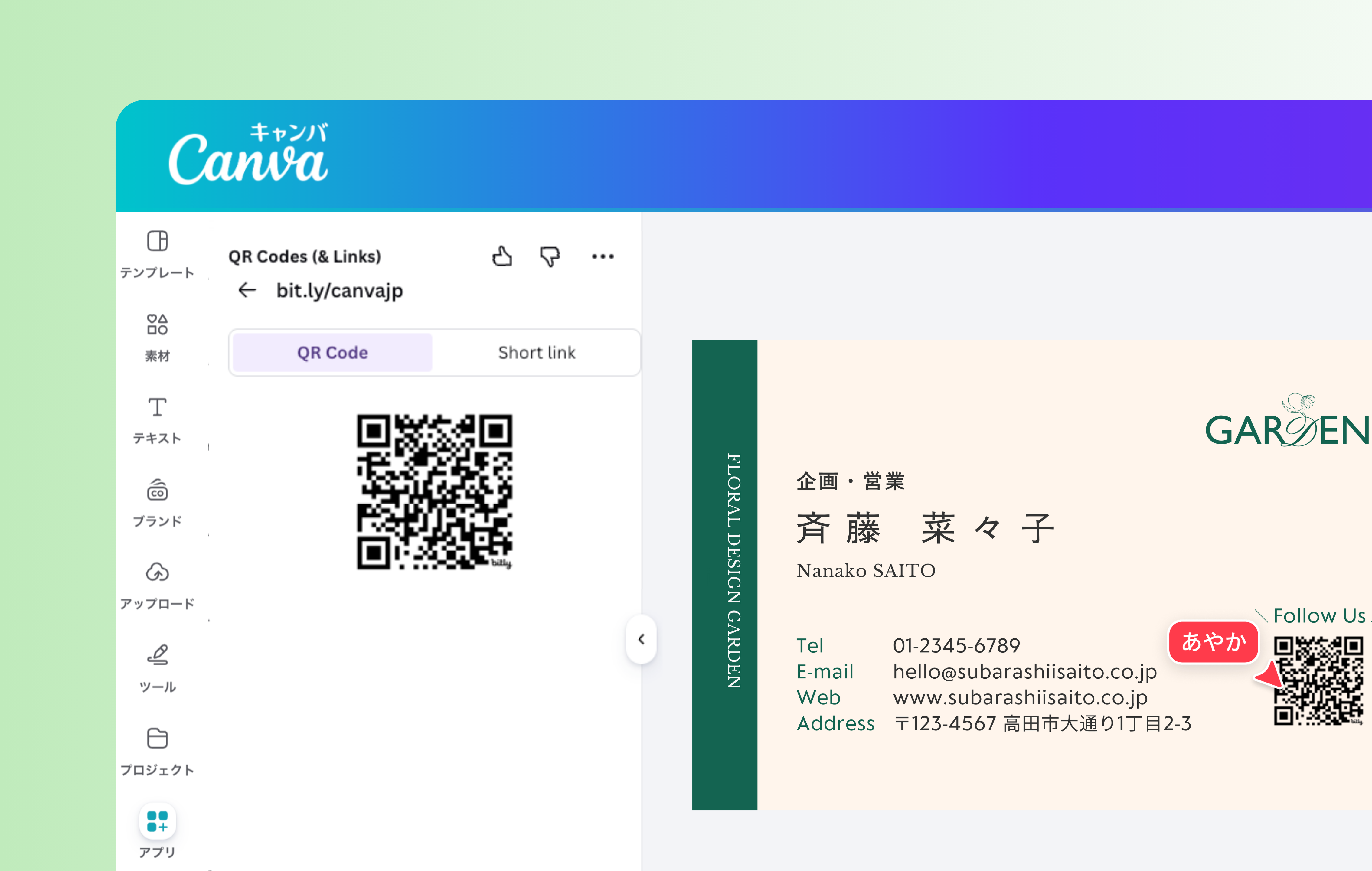Viewport: 1372px width, 871px height.
Task: Select the Nanako SAITO text
Action: [x=866, y=570]
